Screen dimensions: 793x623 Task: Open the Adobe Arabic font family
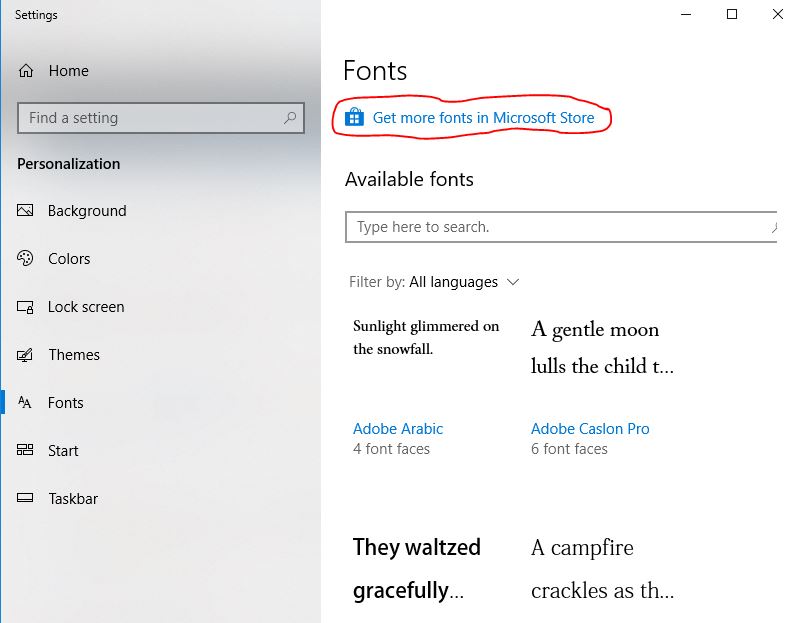click(398, 428)
